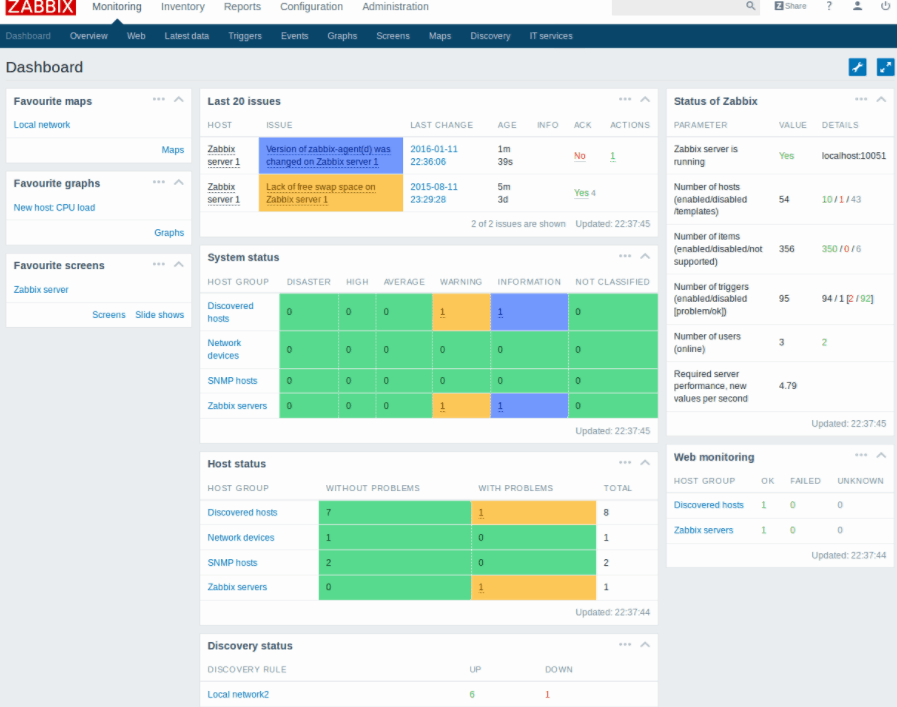
Task: Collapse the System status widget
Action: pos(645,256)
